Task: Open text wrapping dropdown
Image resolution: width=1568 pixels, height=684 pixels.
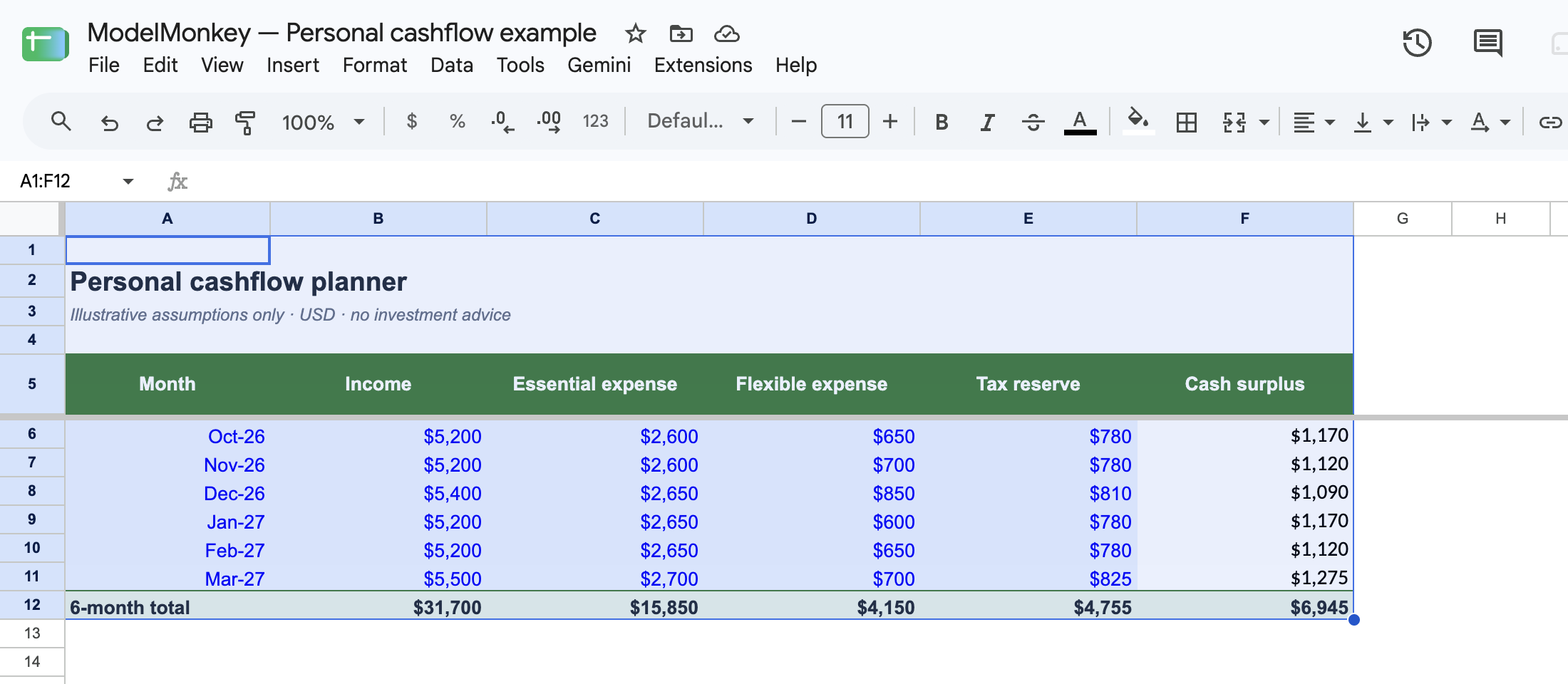Action: coord(1431,123)
